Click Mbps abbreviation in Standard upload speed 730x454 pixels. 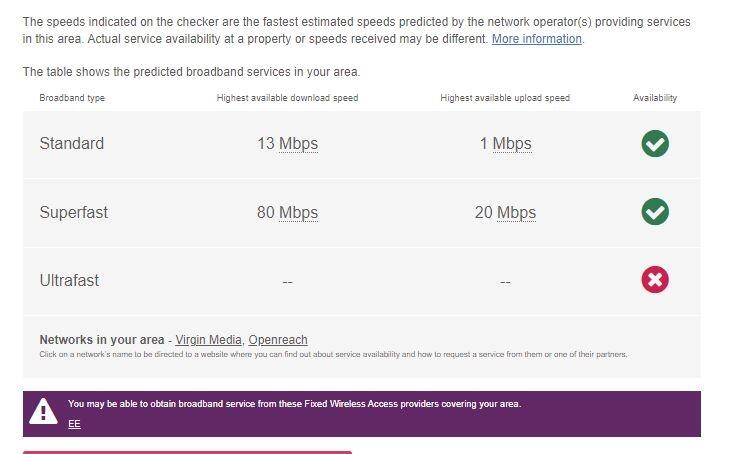point(512,144)
